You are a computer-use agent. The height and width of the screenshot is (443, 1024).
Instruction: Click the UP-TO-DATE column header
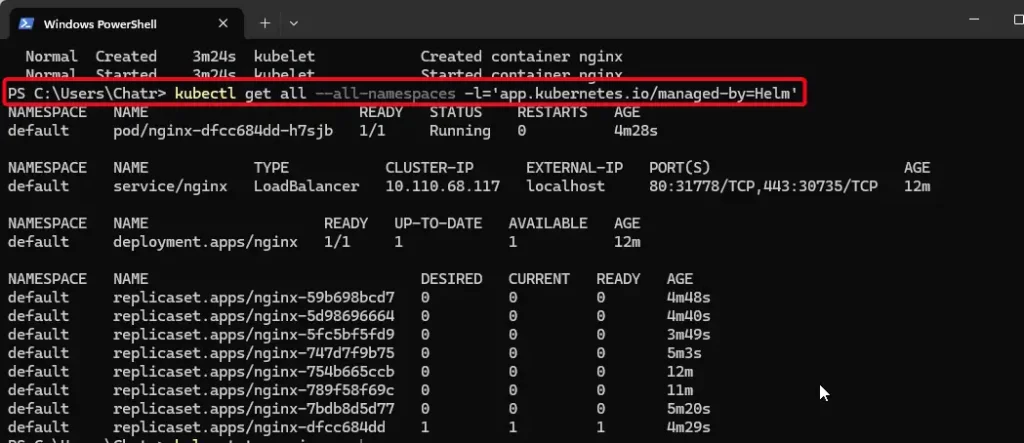click(x=438, y=223)
